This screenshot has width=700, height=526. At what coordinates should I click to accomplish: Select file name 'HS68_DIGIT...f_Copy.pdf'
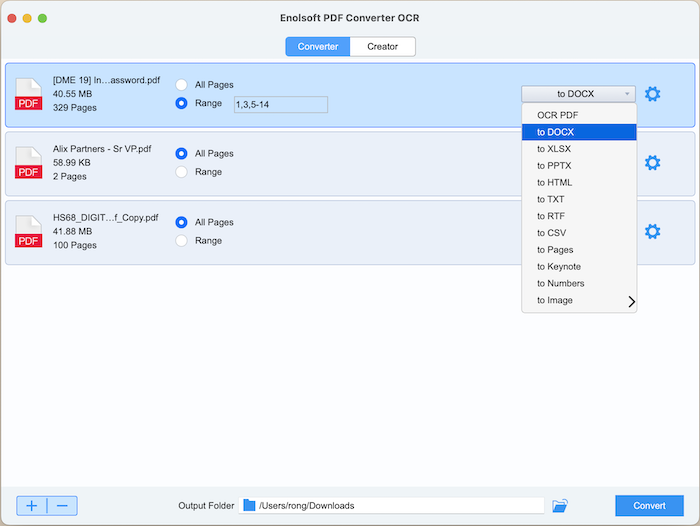coord(105,217)
